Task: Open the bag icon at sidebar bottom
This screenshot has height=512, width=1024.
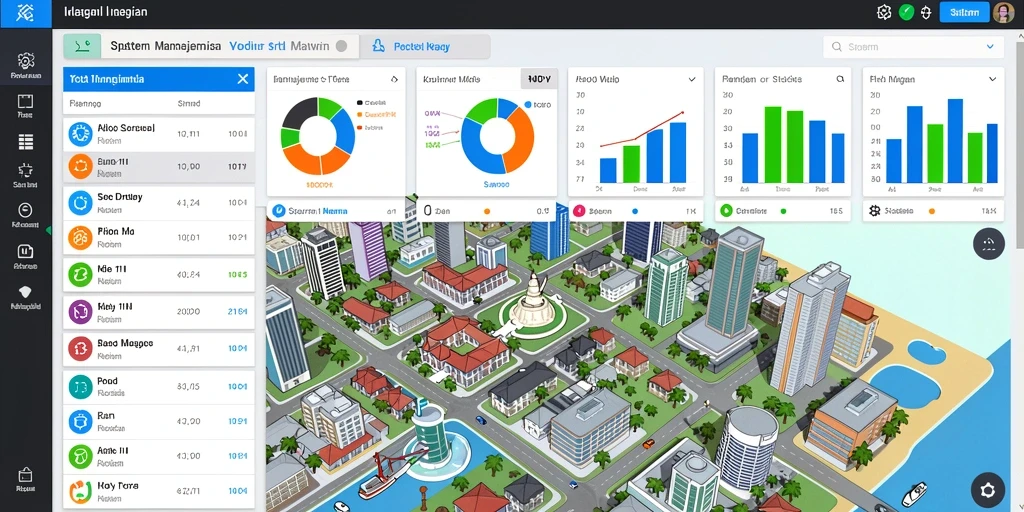Action: point(25,475)
